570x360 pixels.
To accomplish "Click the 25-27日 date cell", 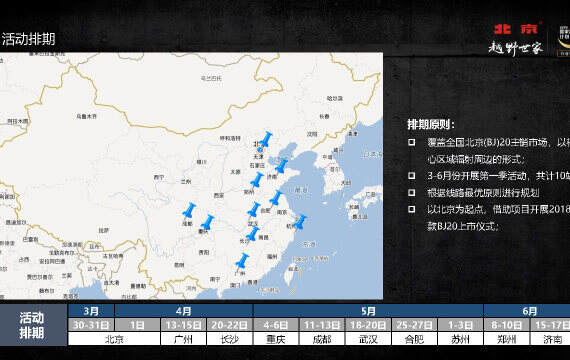I will [x=414, y=325].
